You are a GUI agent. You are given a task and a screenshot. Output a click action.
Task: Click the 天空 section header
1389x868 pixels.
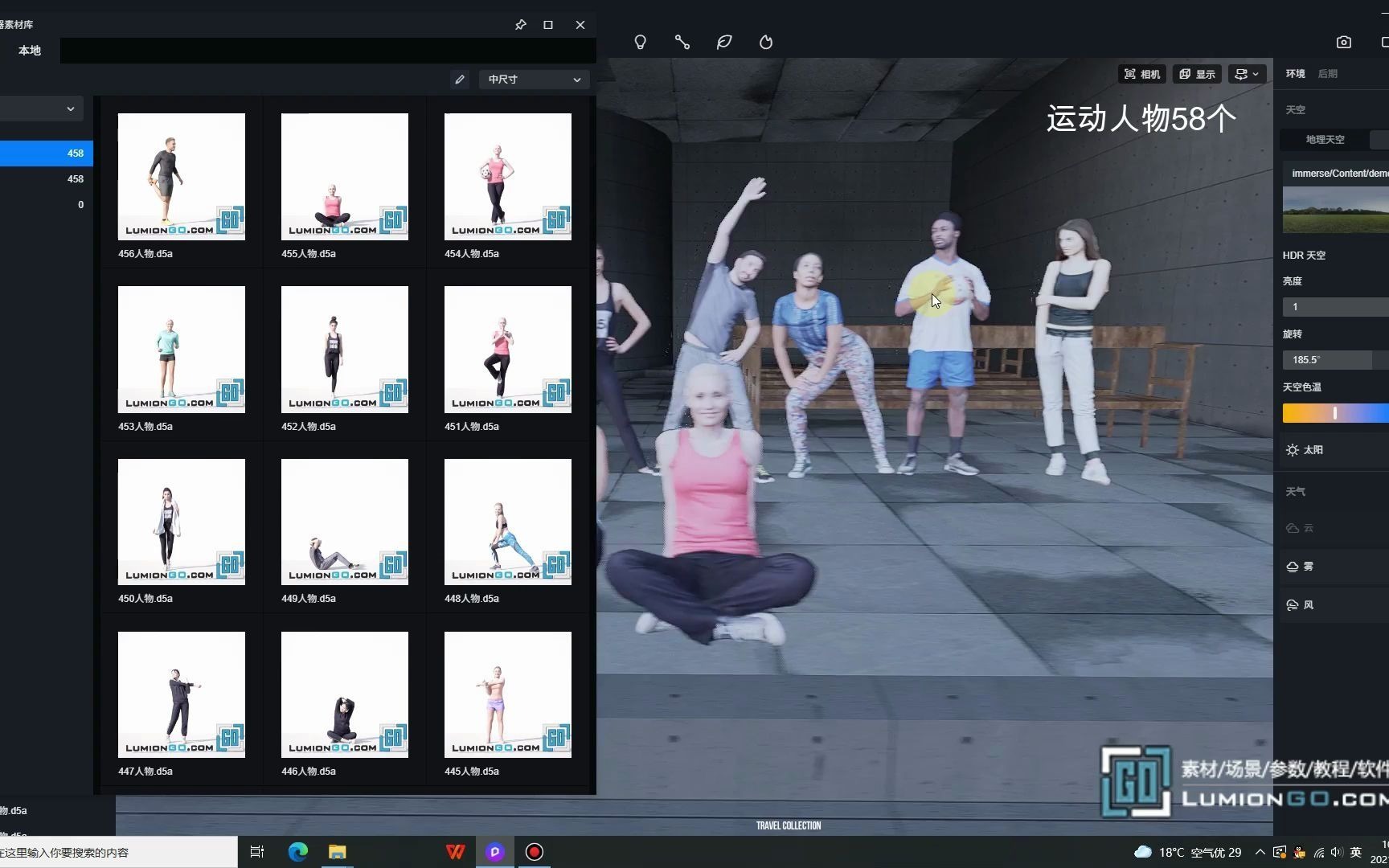coord(1295,109)
